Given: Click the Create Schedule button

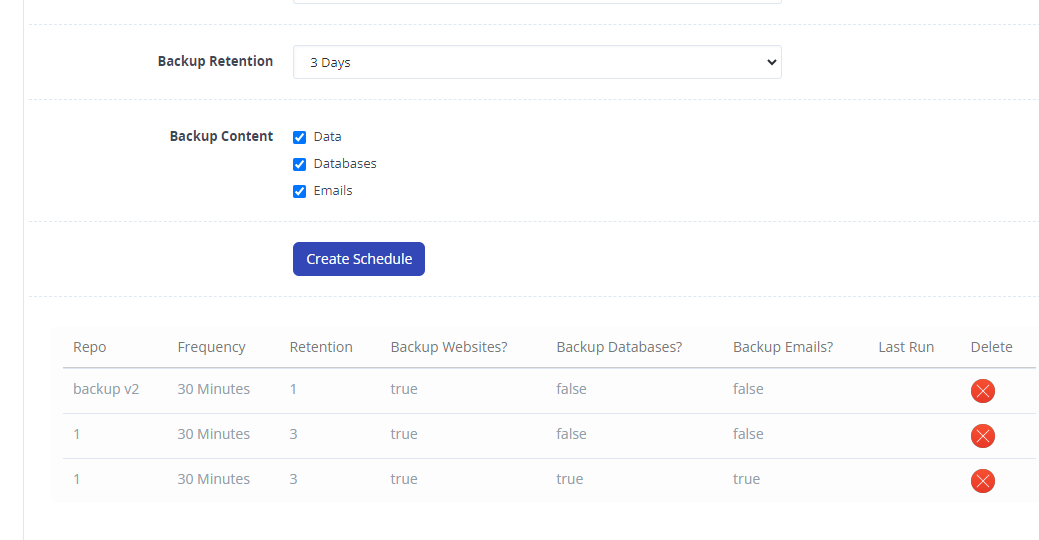Looking at the screenshot, I should [358, 259].
